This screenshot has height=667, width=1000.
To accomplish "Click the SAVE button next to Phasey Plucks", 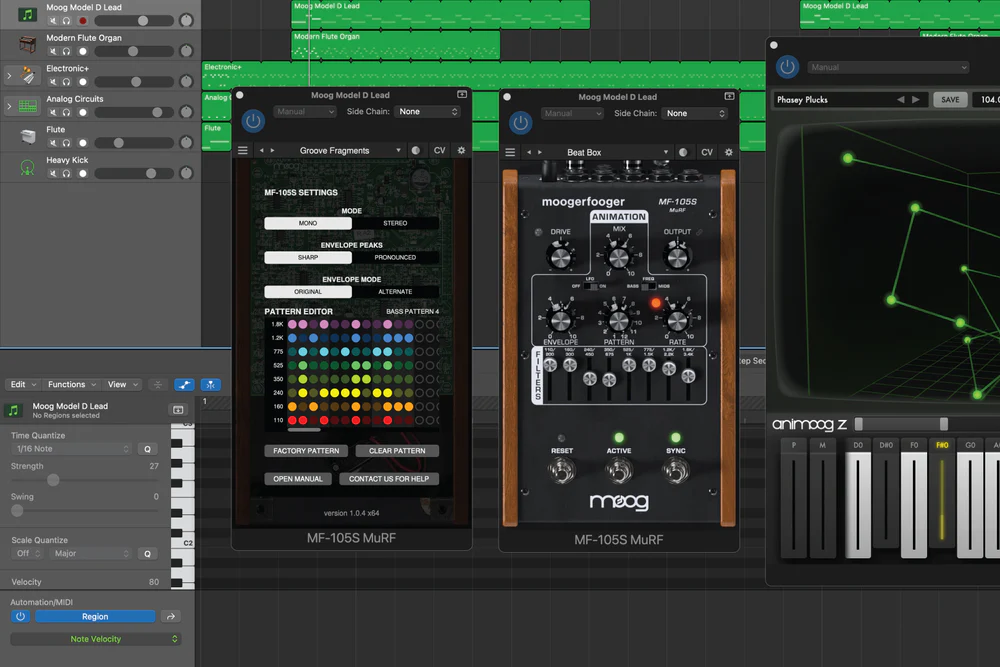I will tap(950, 99).
